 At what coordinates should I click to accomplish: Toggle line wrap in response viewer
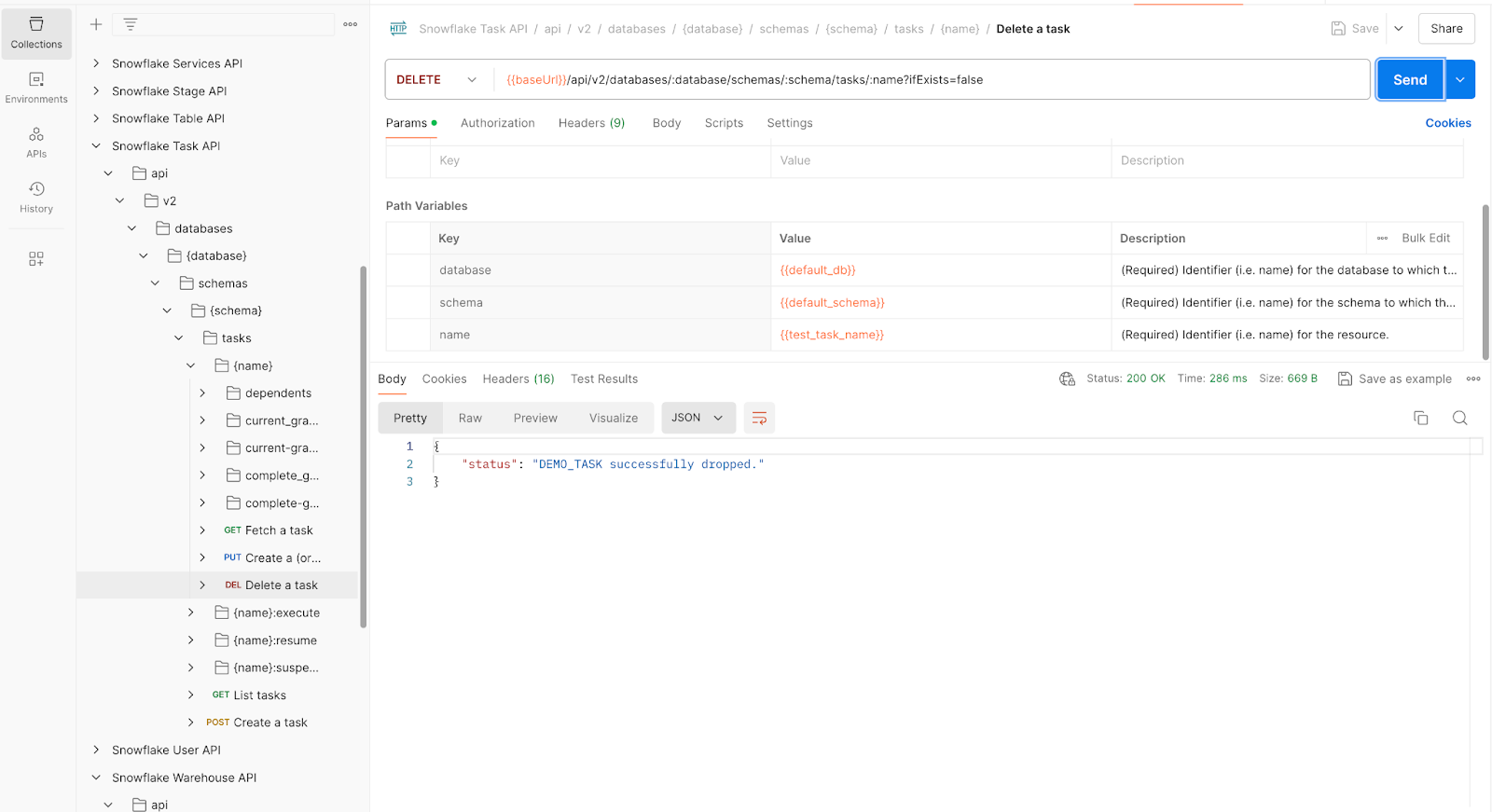[759, 418]
